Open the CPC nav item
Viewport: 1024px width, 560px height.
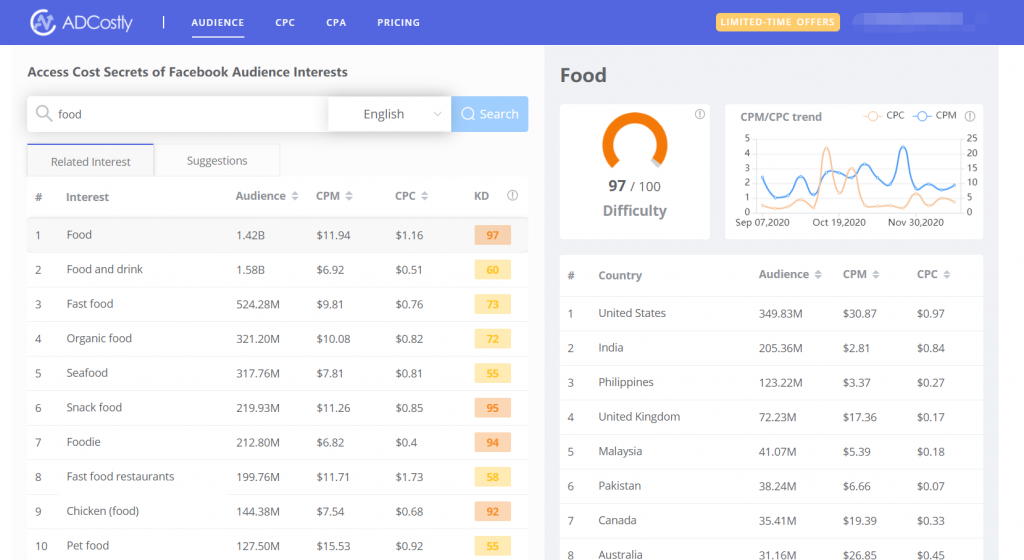click(x=285, y=22)
